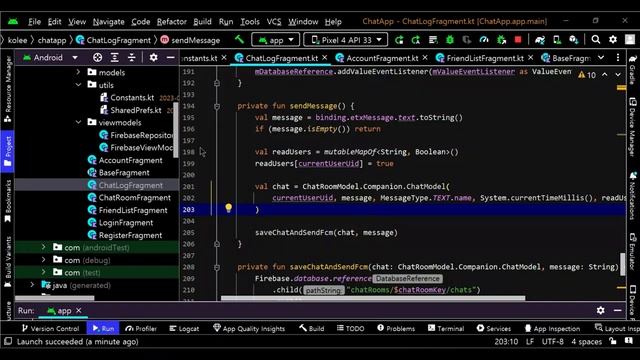Open the Problems tool window
This screenshot has width=640, height=360.
click(396, 328)
